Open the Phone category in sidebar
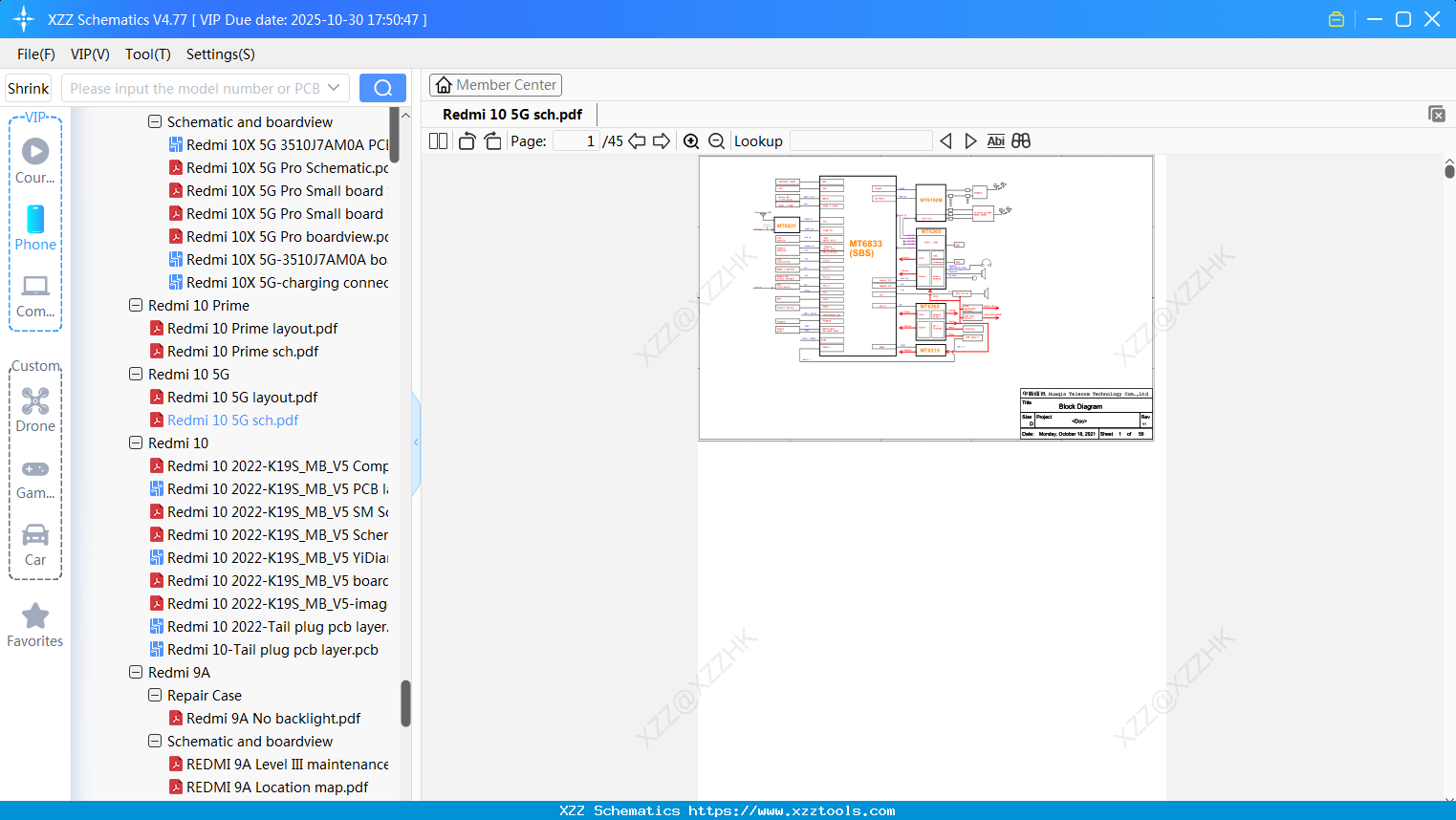The width and height of the screenshot is (1456, 820). pos(35,227)
